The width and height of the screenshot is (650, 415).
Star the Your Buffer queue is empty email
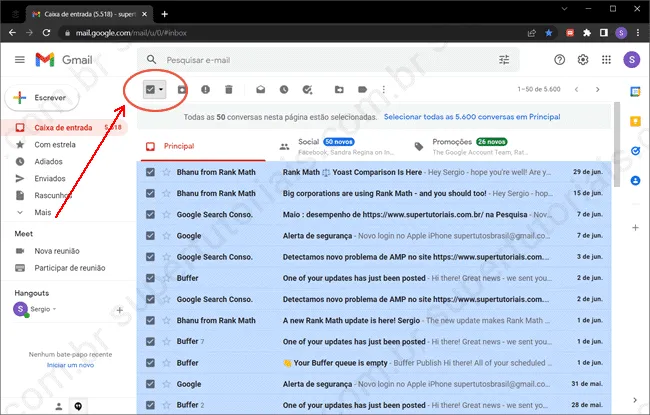166,363
